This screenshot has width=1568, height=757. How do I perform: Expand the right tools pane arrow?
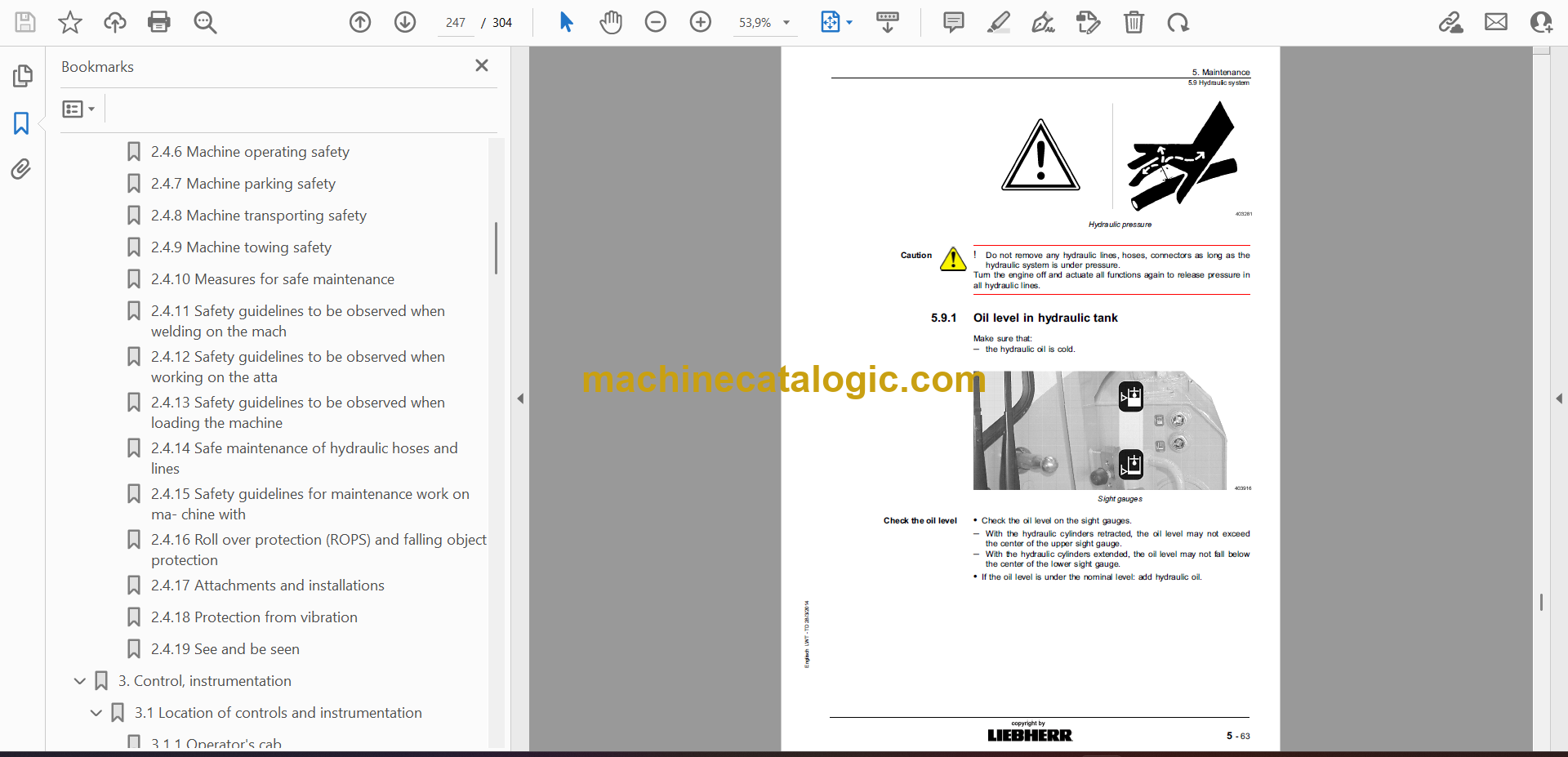click(x=1559, y=399)
